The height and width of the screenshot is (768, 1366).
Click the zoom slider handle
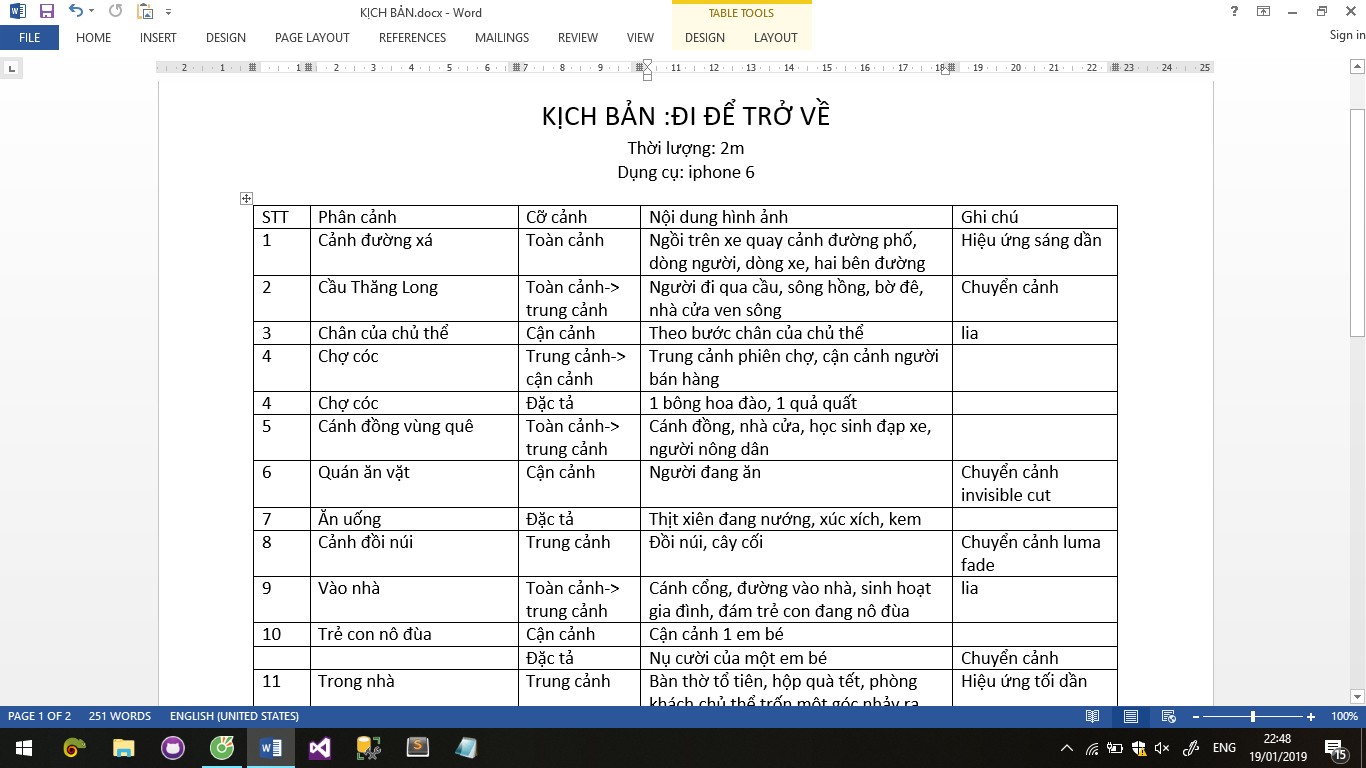click(x=1253, y=717)
